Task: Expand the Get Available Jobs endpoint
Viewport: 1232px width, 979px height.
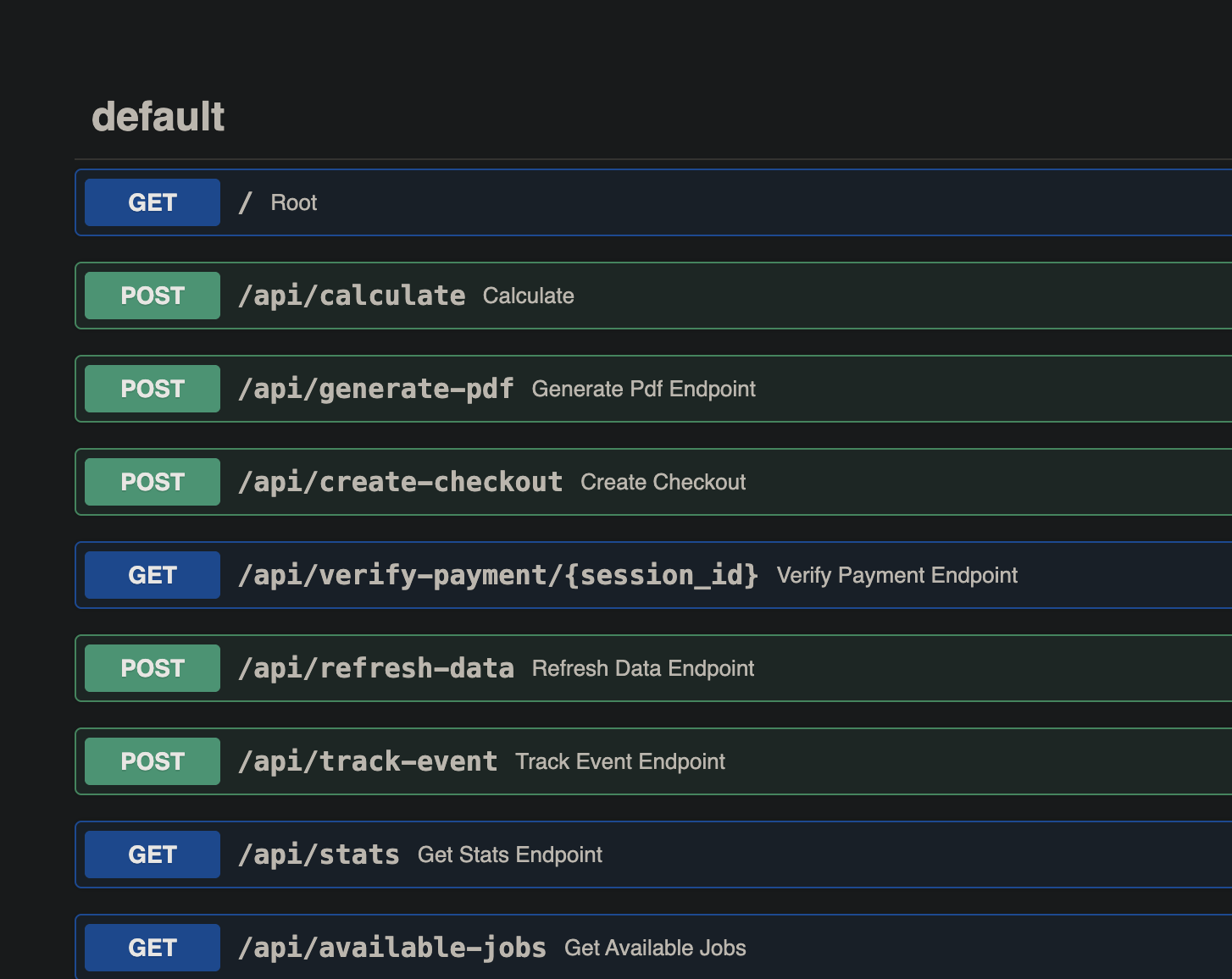Action: [593, 947]
